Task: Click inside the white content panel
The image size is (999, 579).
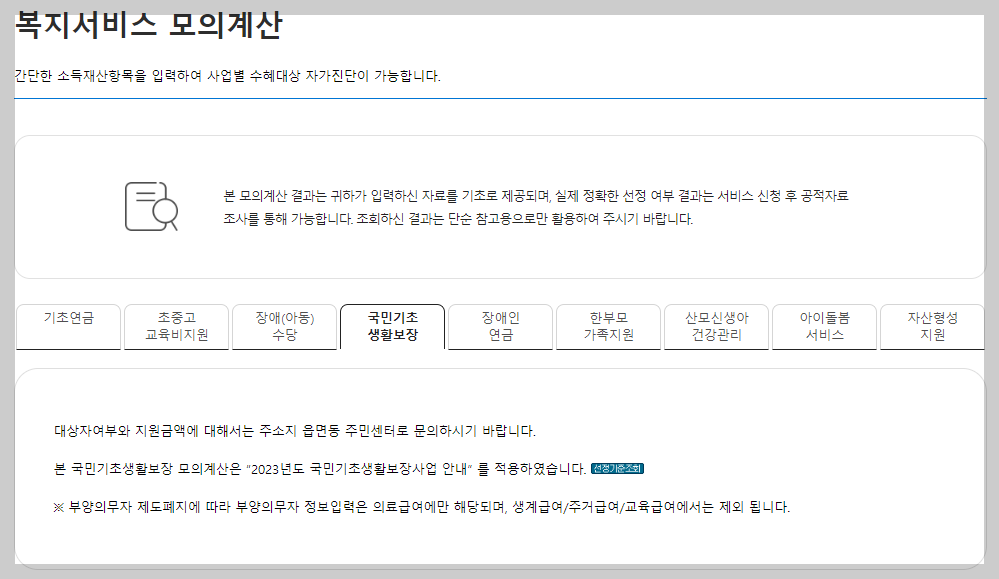Action: [x=500, y=550]
